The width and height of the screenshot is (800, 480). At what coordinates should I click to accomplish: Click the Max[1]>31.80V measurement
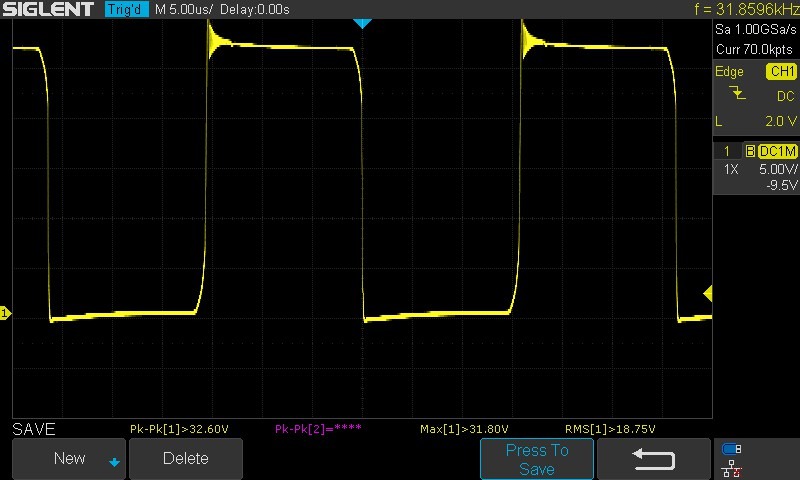(x=464, y=429)
